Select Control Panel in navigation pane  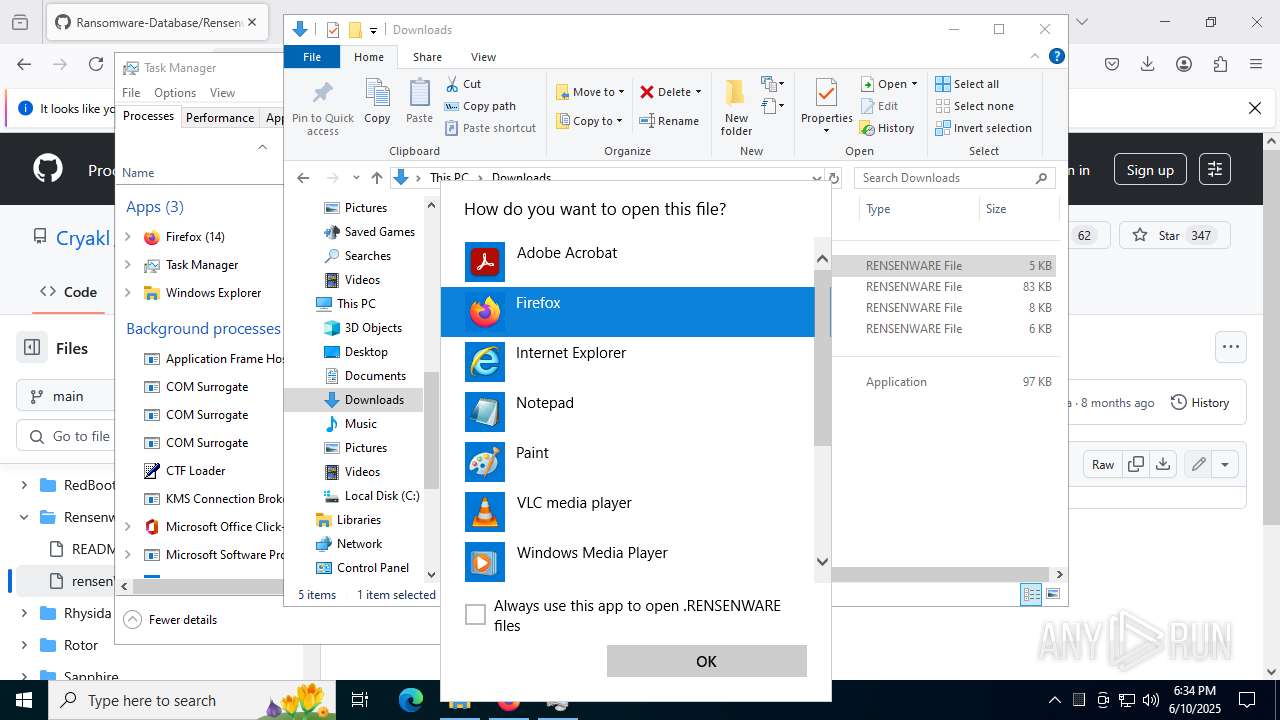(x=372, y=568)
